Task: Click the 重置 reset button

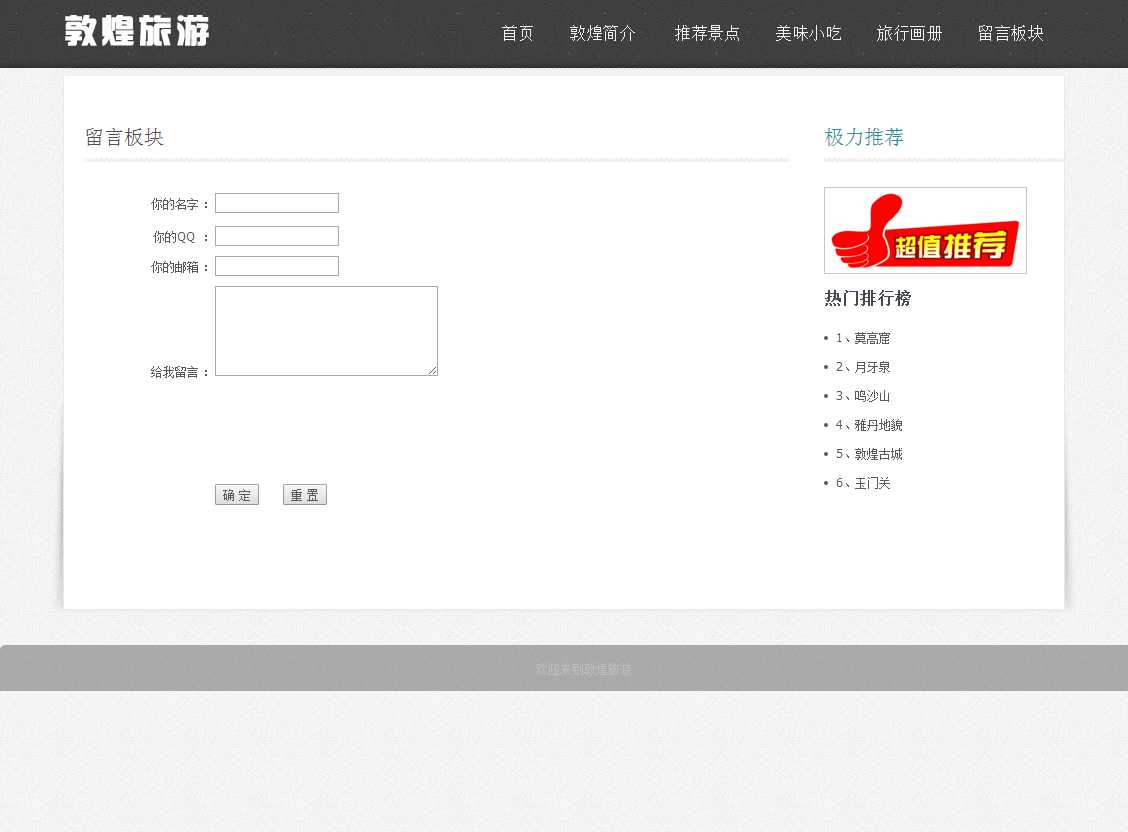Action: 305,495
